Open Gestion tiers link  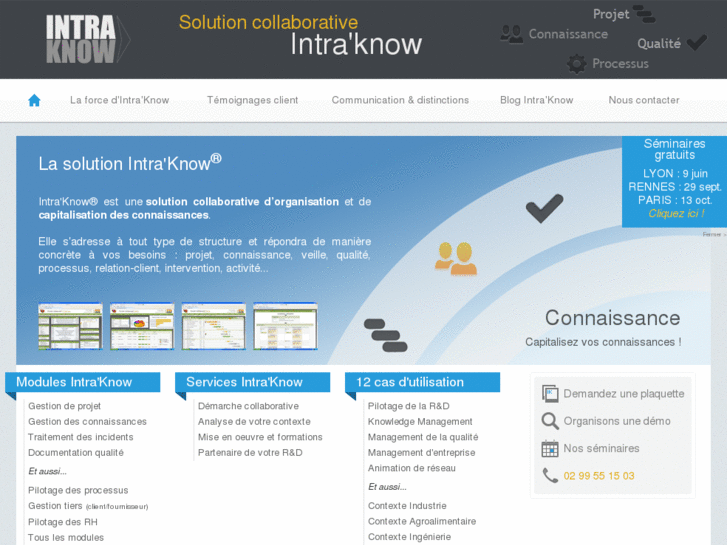(x=88, y=506)
